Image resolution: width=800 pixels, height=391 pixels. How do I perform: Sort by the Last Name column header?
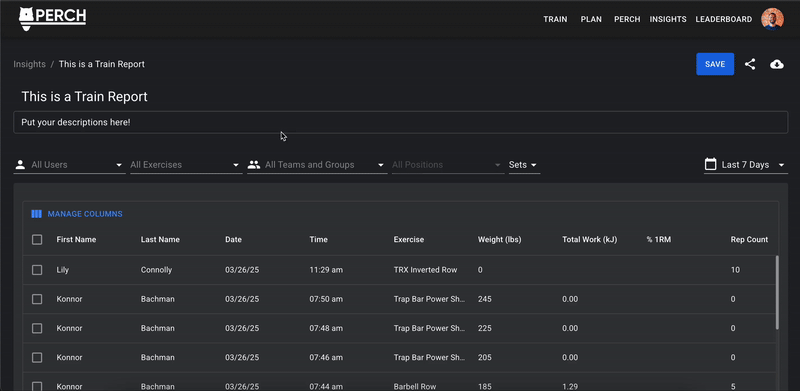160,239
